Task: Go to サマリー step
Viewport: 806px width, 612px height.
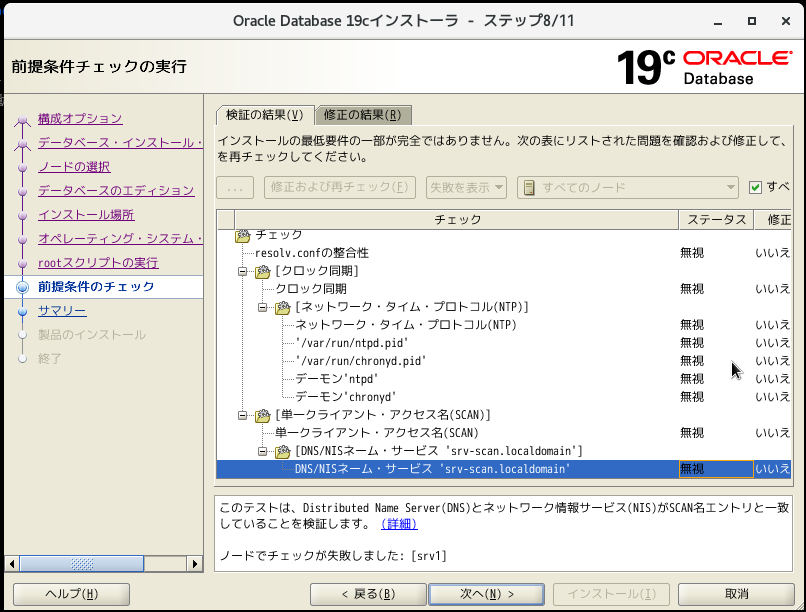Action: tap(62, 311)
